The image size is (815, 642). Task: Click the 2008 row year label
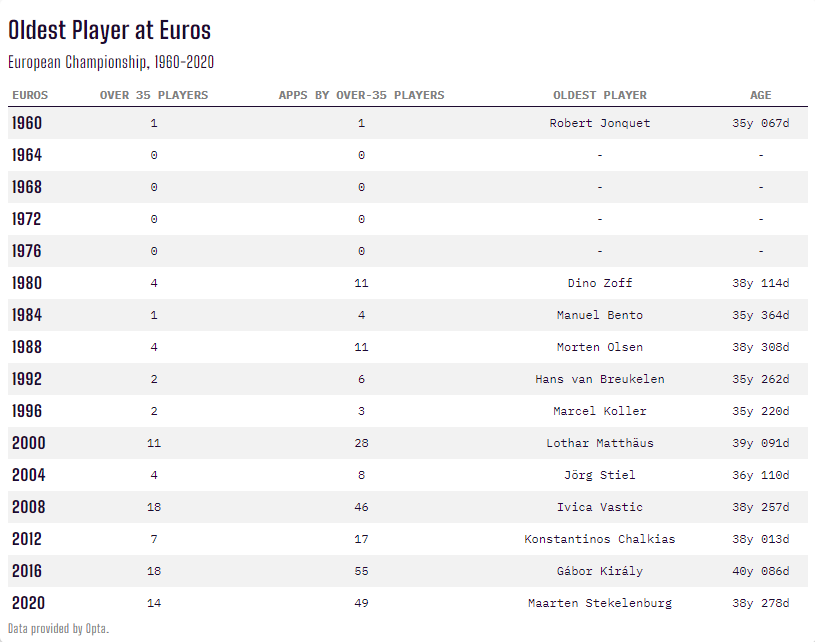[28, 507]
